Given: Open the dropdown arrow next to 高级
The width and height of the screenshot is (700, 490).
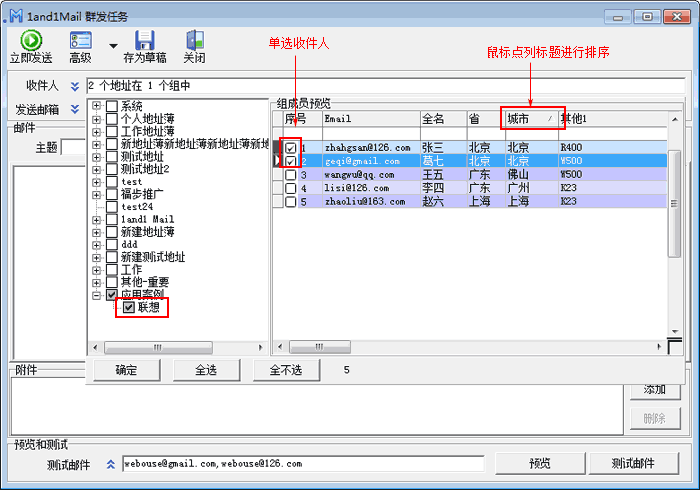Looking at the screenshot, I should tap(113, 46).
